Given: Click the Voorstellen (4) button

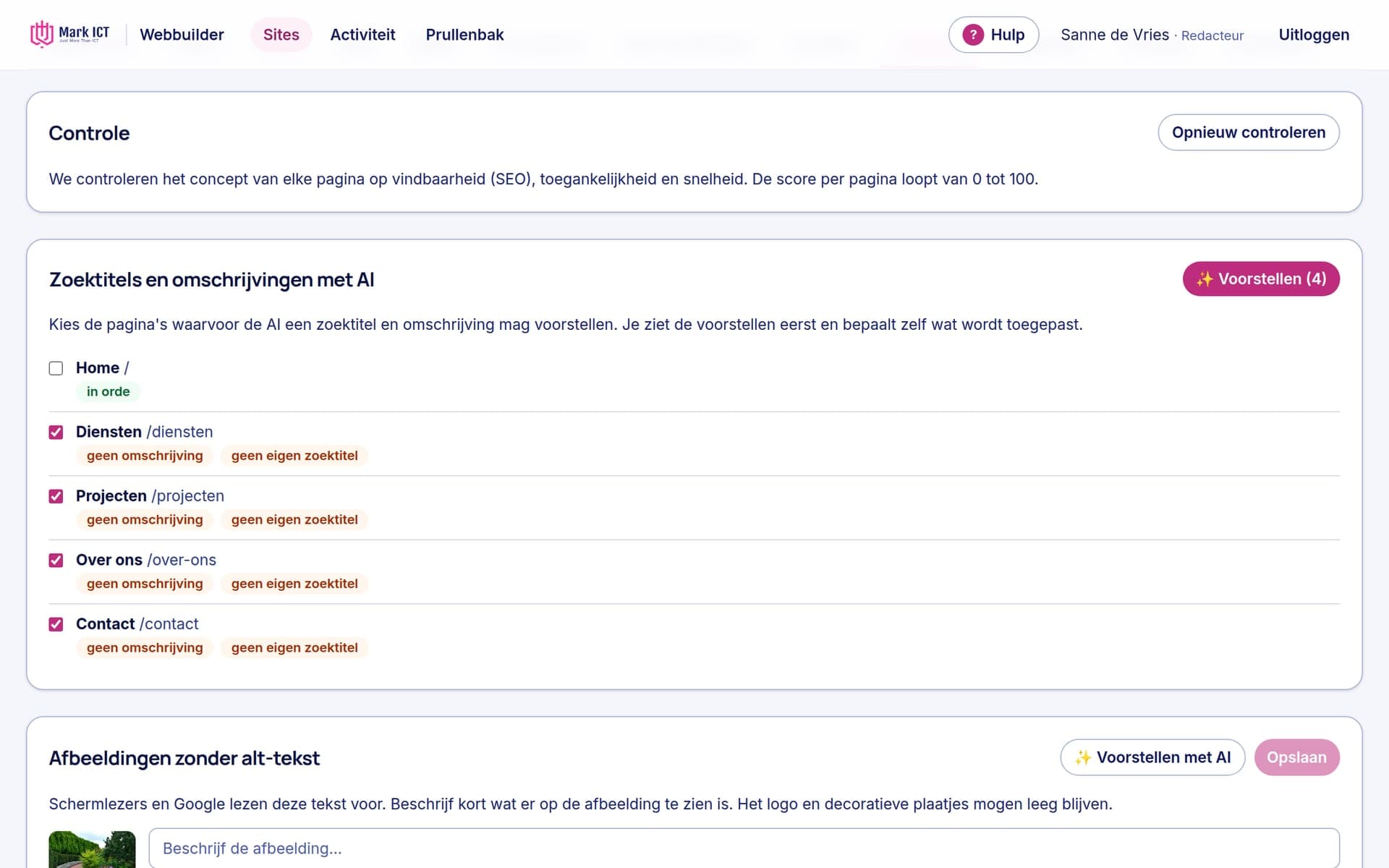Looking at the screenshot, I should 1261,278.
